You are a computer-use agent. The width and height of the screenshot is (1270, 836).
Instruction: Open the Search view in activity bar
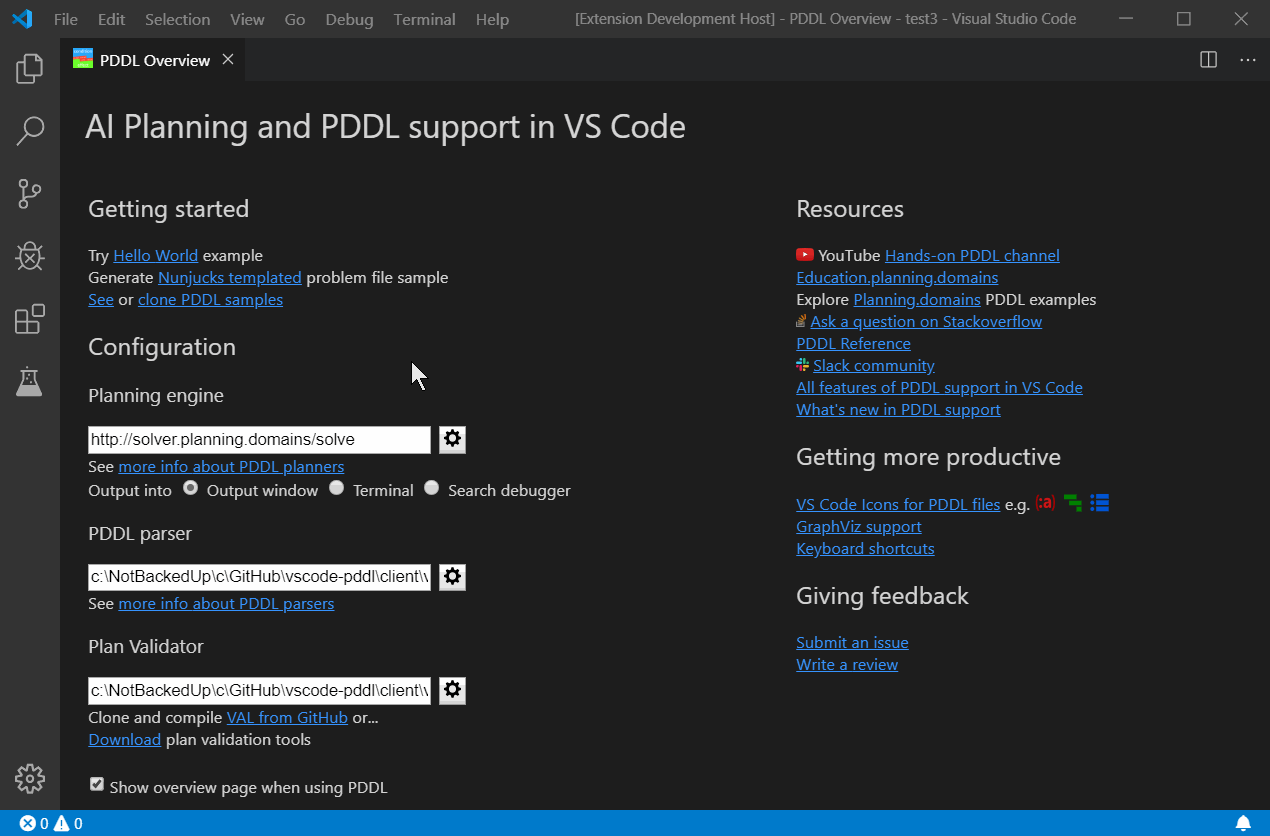(x=30, y=131)
